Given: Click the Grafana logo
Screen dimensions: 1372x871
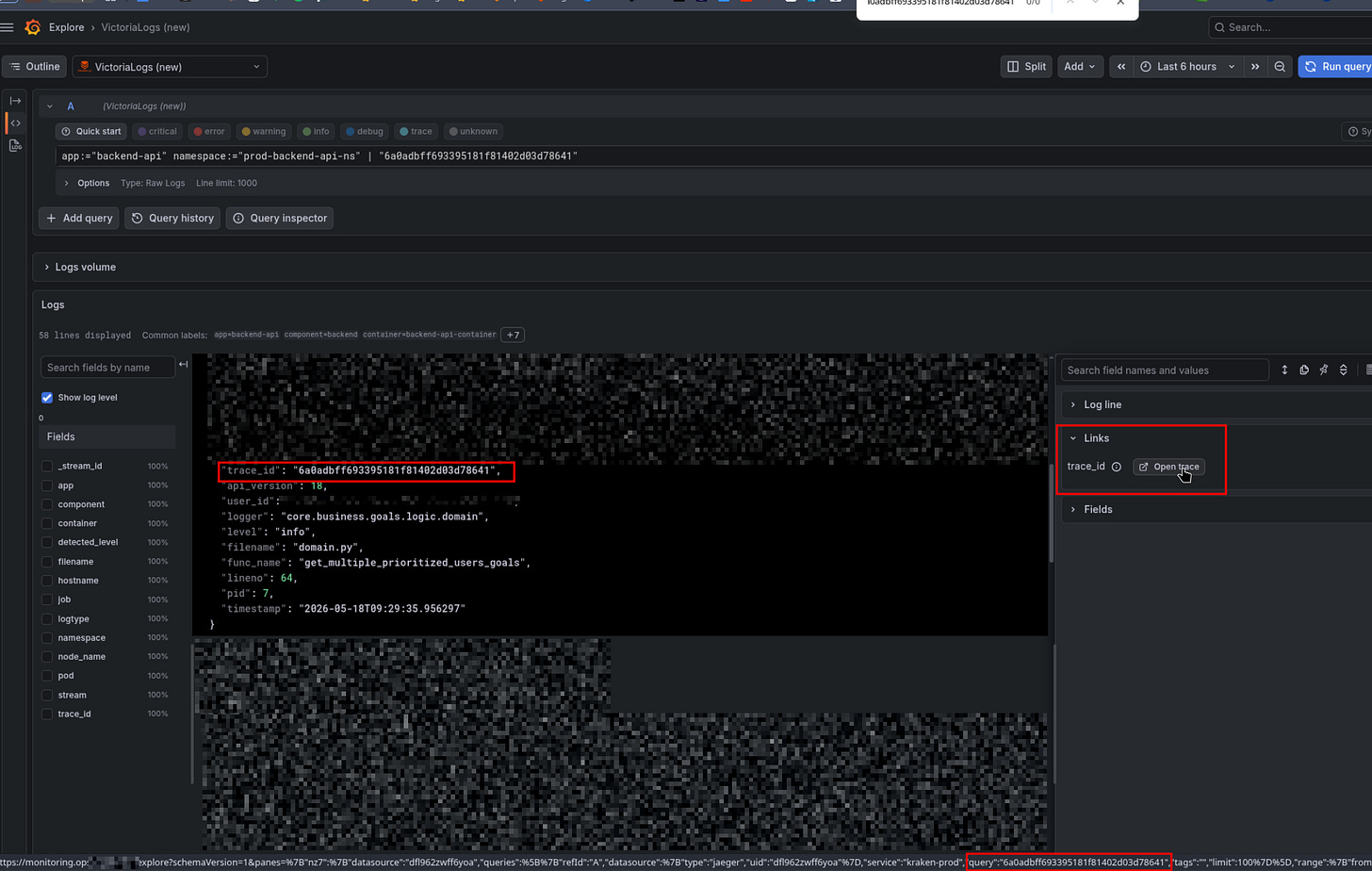Looking at the screenshot, I should pos(33,27).
